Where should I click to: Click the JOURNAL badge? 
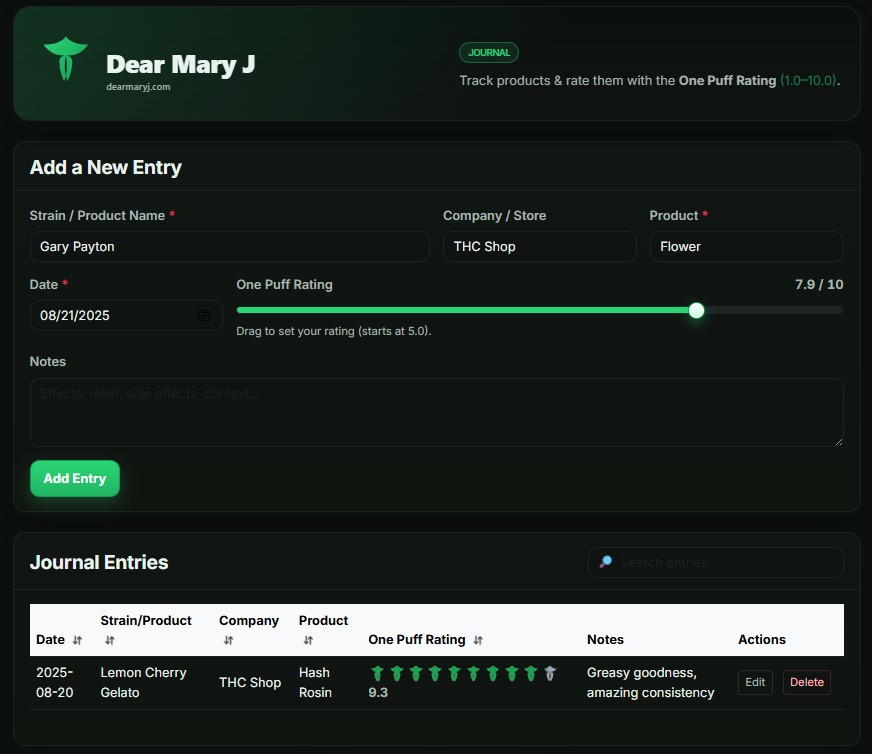point(489,52)
